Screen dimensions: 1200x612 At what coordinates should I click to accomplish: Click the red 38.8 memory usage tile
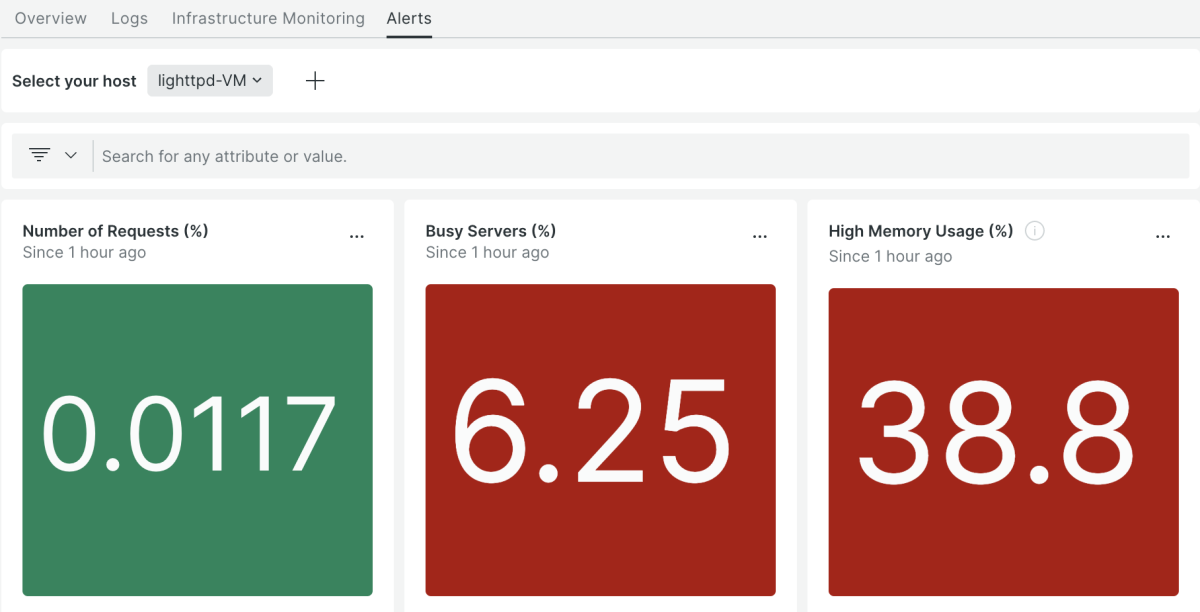tap(1003, 440)
